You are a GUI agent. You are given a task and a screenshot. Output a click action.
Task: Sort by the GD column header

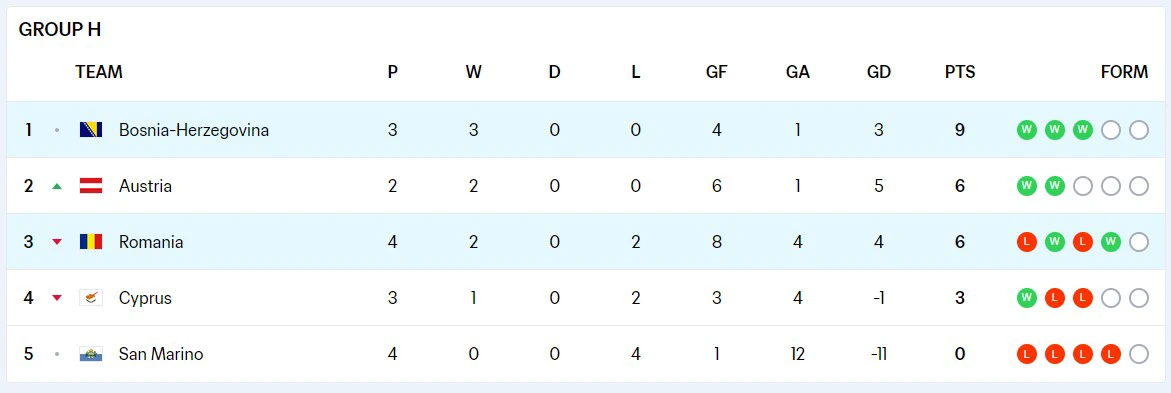coord(879,72)
